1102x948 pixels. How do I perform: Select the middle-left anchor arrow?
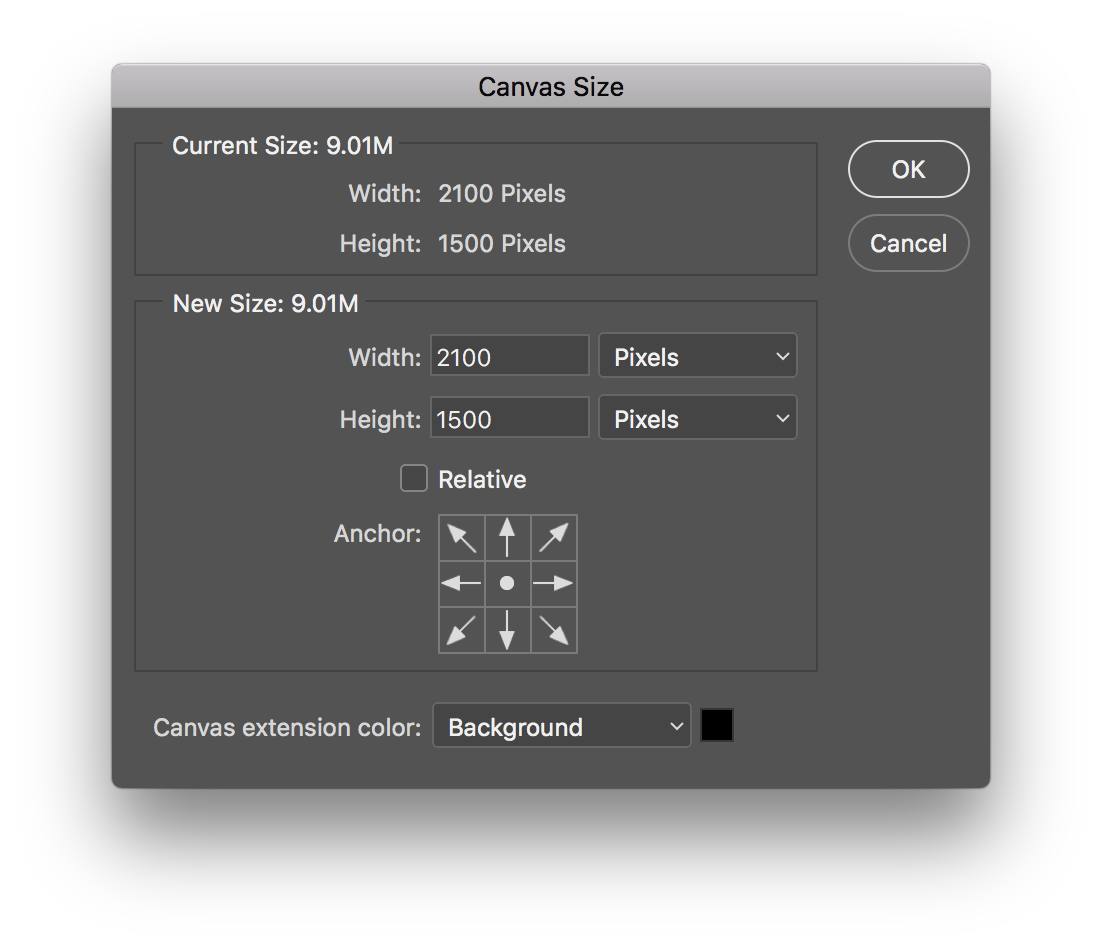(x=461, y=583)
